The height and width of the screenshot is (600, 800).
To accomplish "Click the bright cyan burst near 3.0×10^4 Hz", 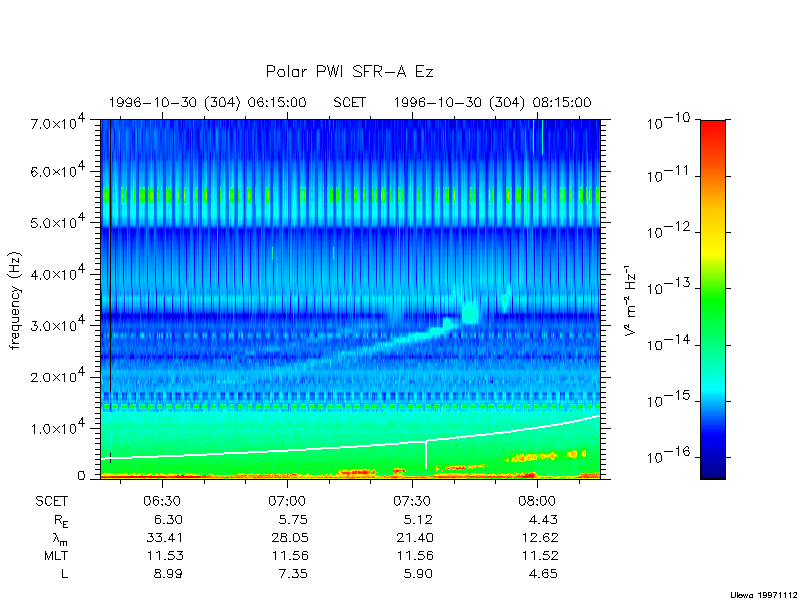I will coord(470,312).
